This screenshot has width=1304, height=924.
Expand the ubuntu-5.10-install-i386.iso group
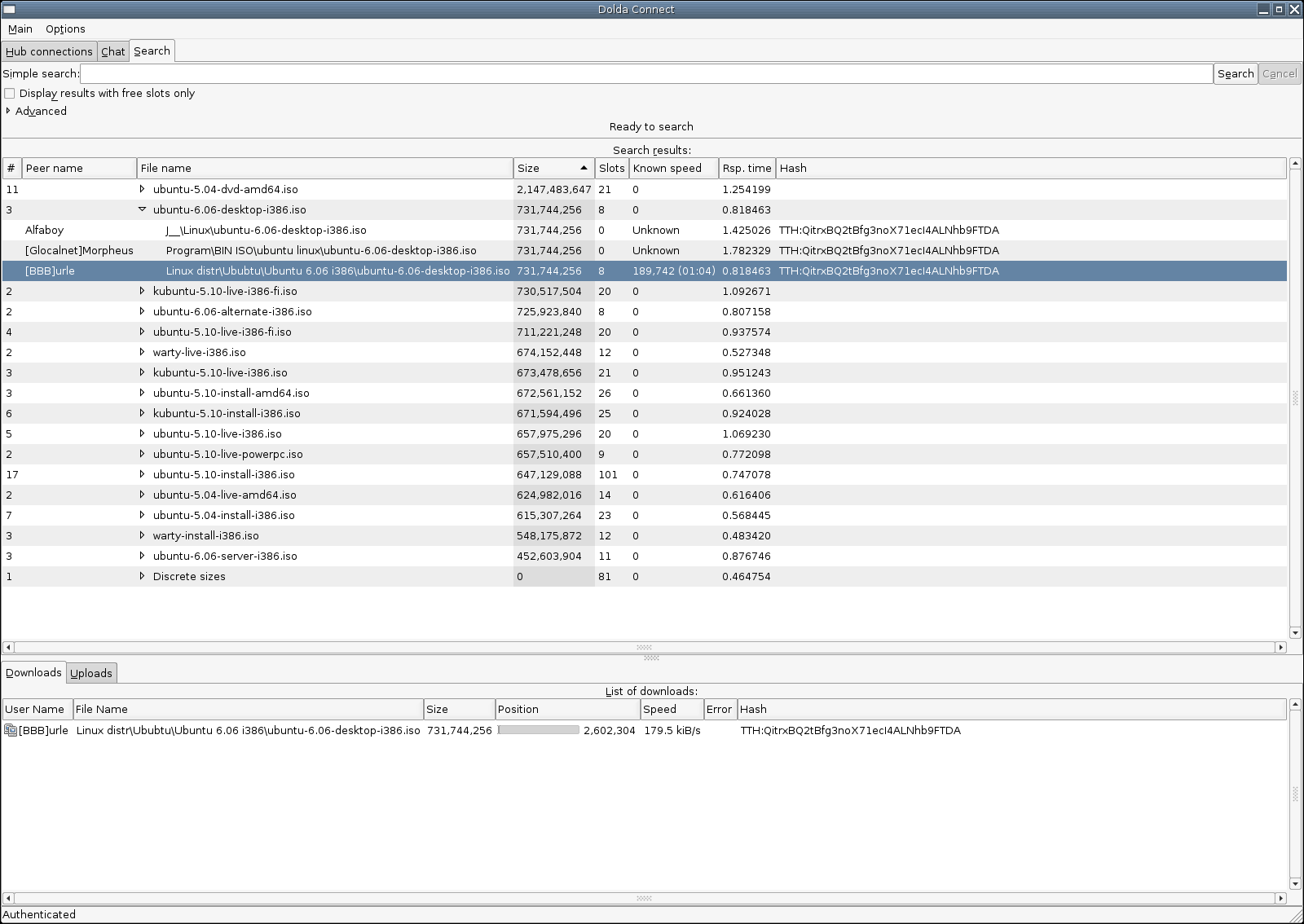(142, 474)
